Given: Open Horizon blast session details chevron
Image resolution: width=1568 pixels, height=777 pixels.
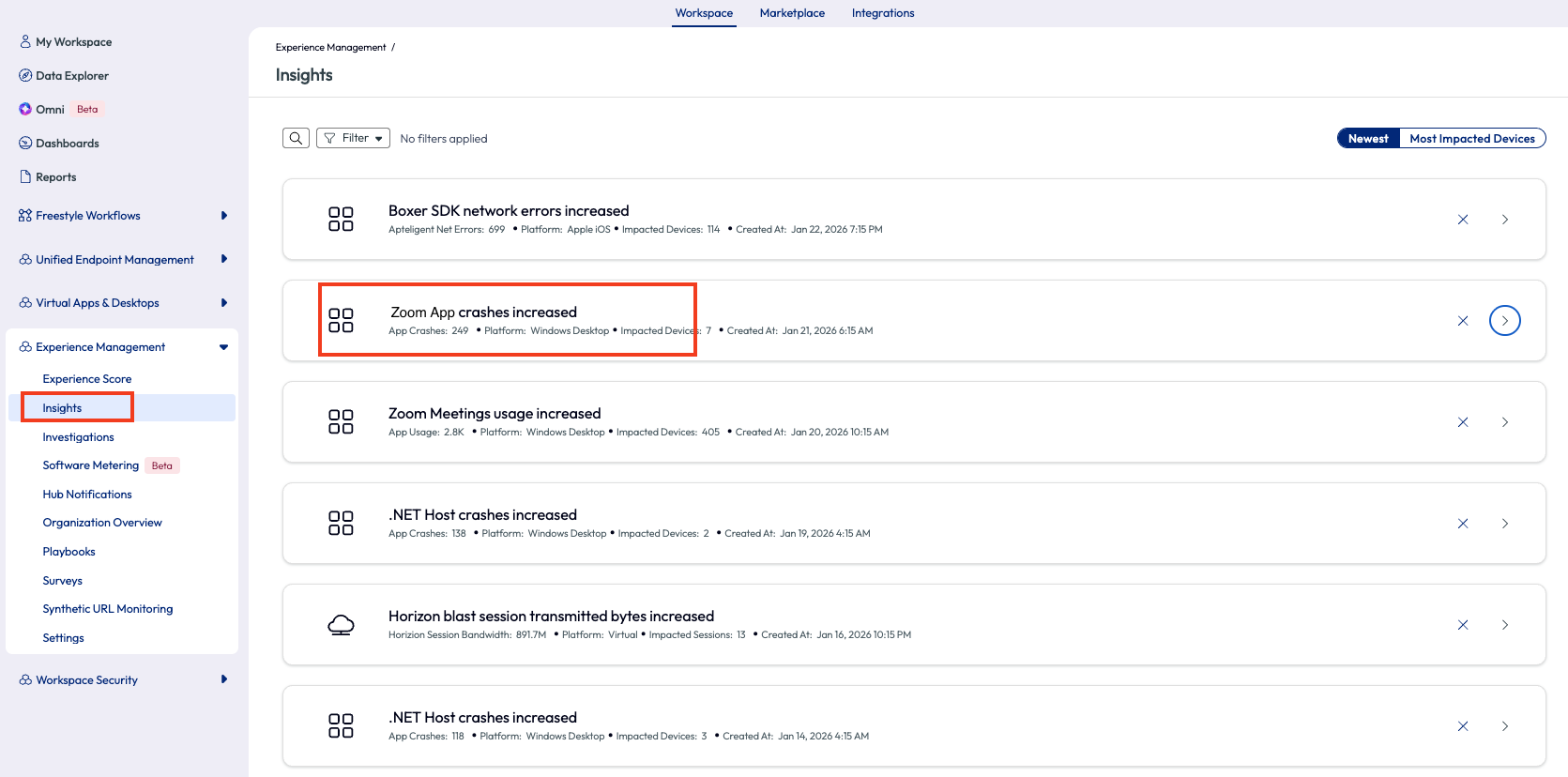Looking at the screenshot, I should (1505, 624).
